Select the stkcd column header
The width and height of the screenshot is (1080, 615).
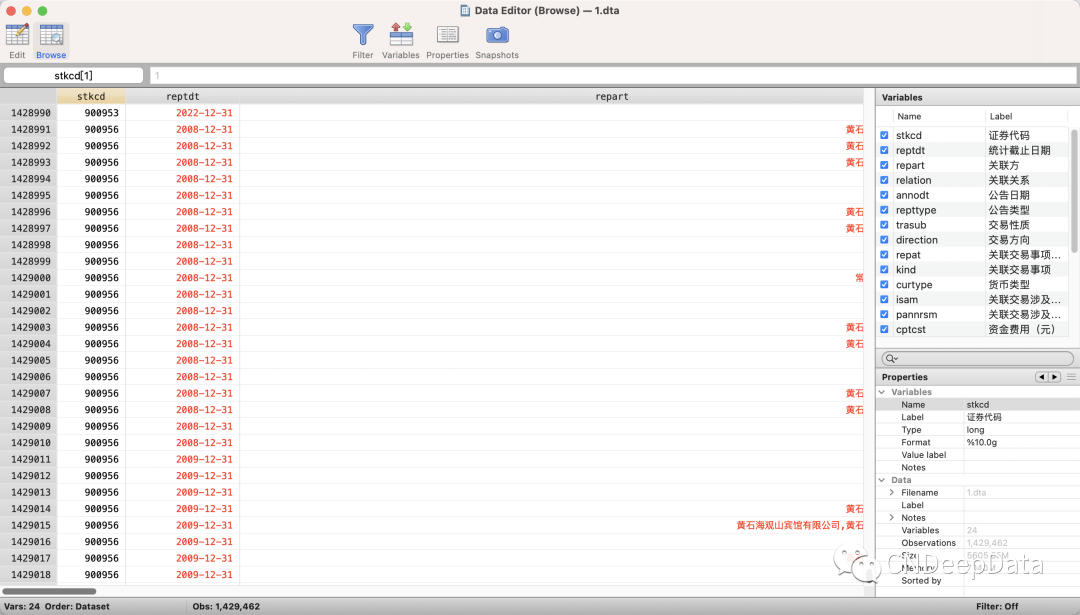91,96
